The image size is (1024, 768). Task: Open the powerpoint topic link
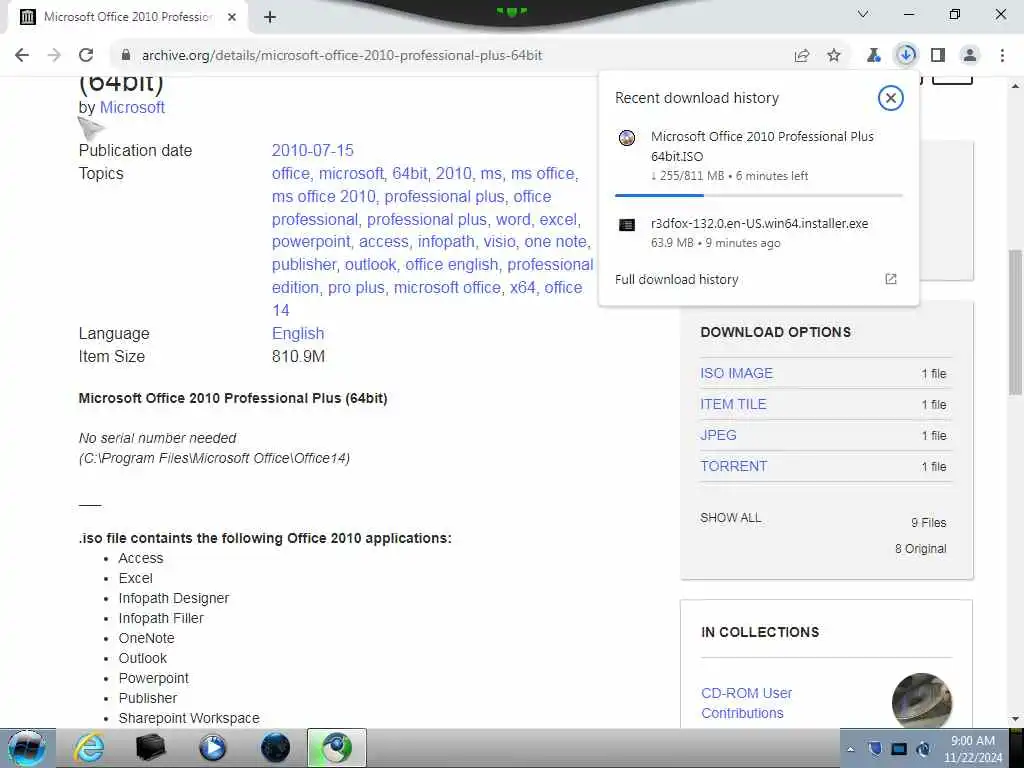click(x=311, y=242)
